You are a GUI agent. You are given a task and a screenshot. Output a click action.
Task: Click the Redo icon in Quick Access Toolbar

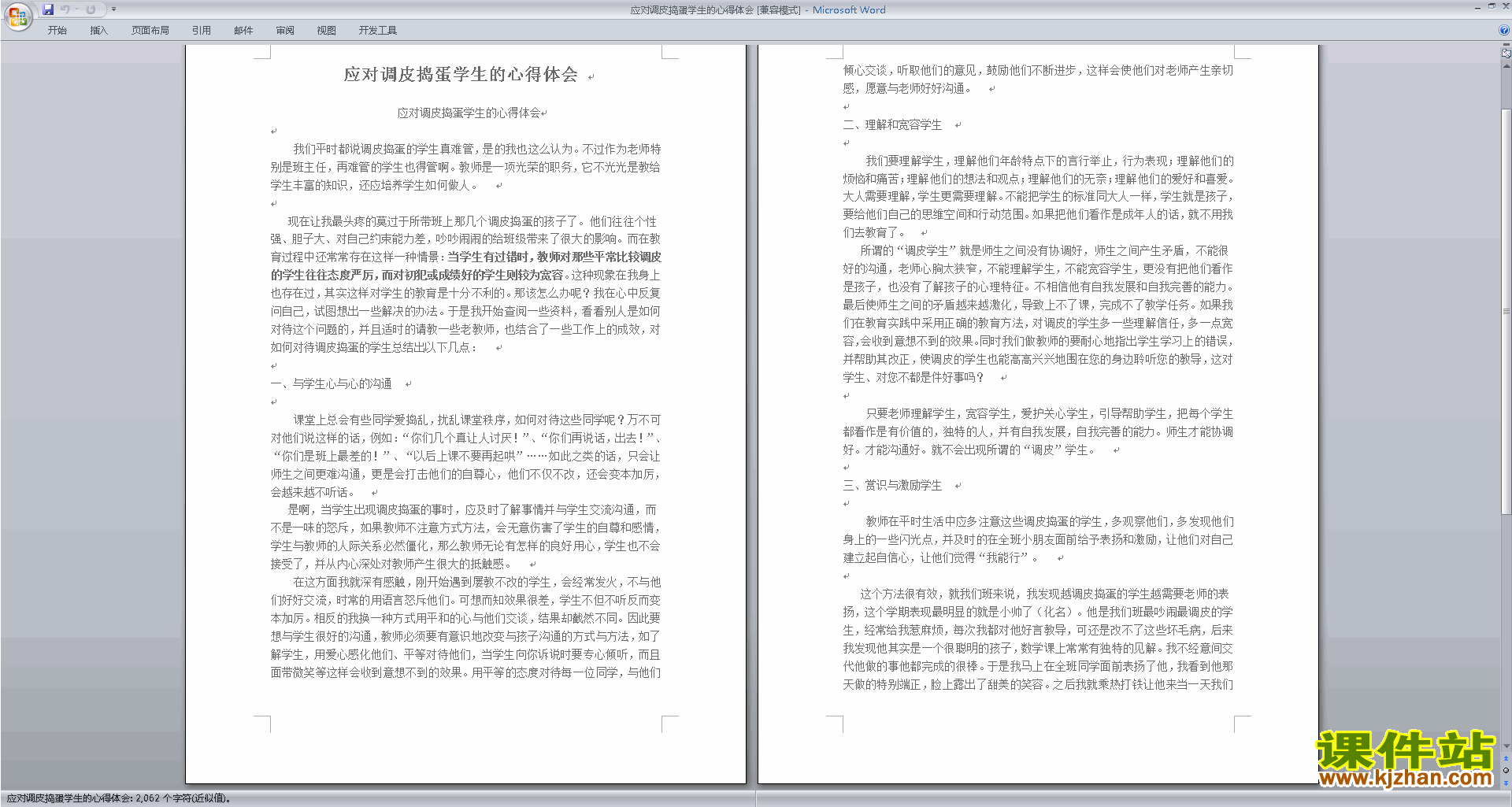coord(91,9)
